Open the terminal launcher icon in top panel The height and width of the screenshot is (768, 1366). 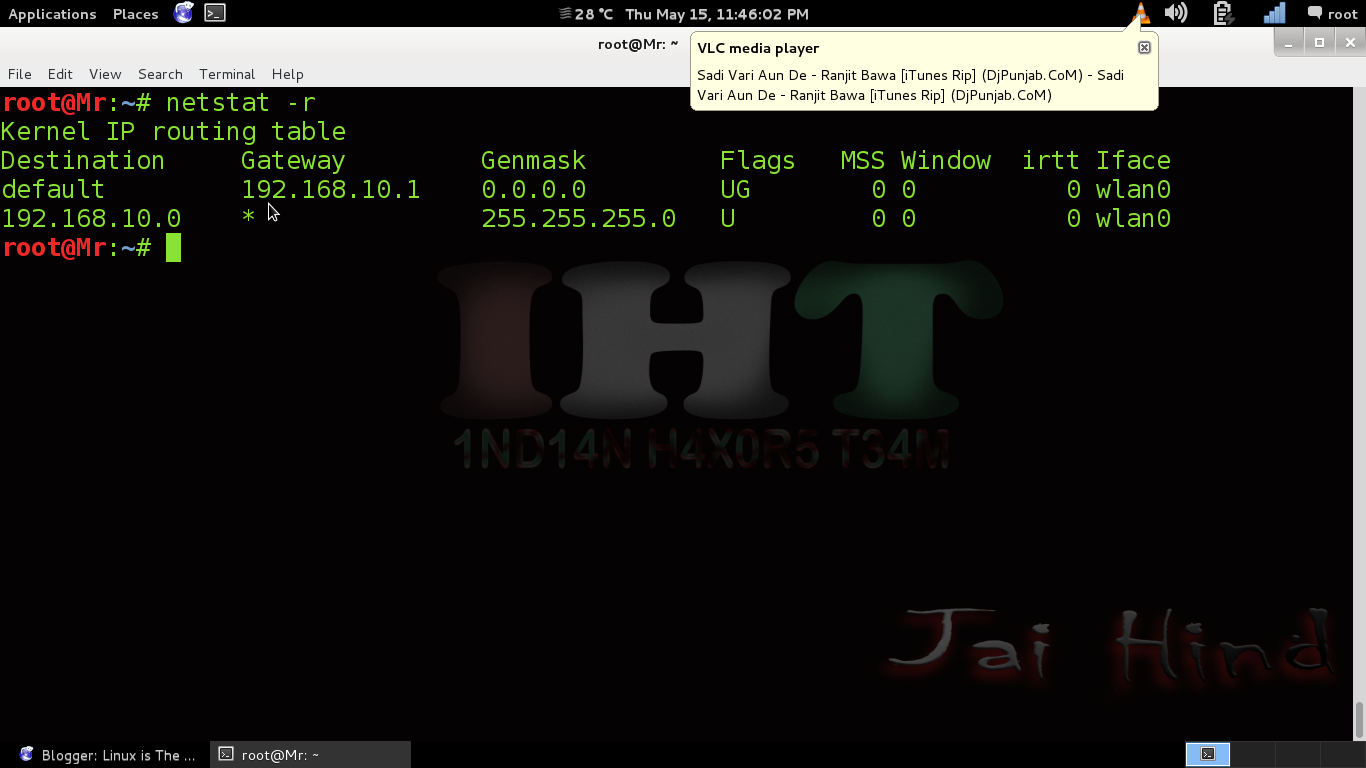click(x=212, y=13)
